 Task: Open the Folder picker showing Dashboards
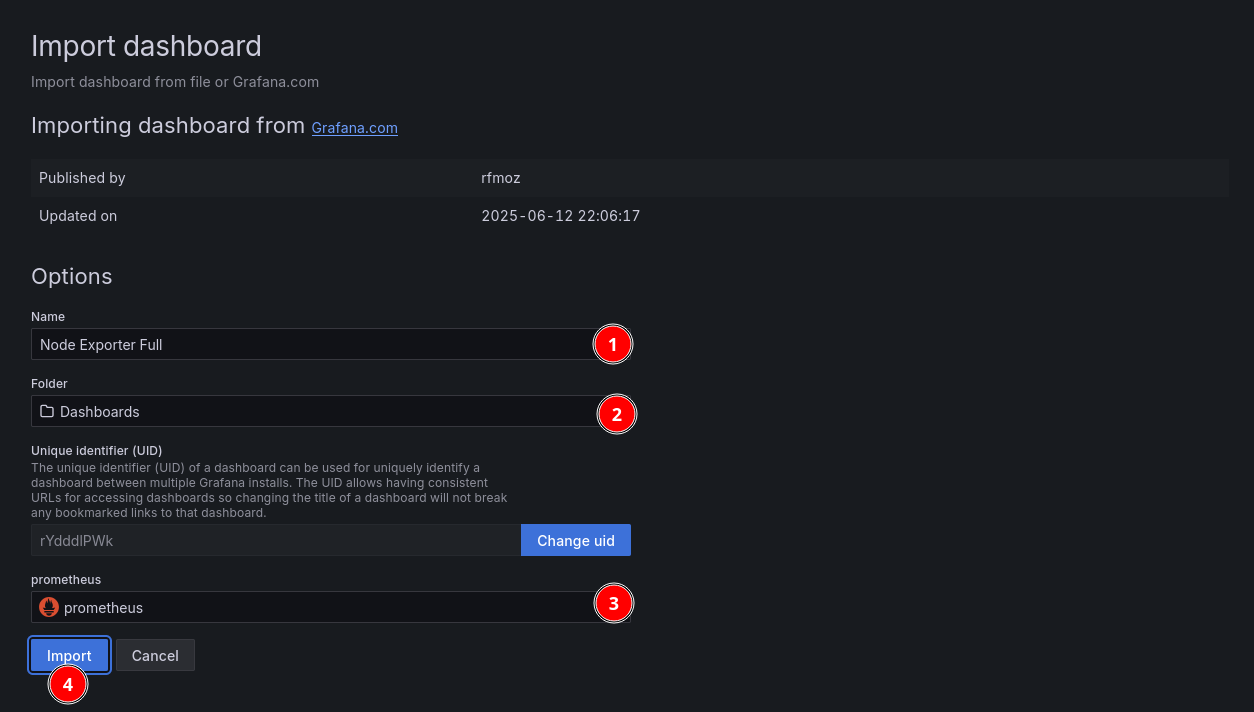click(310, 411)
